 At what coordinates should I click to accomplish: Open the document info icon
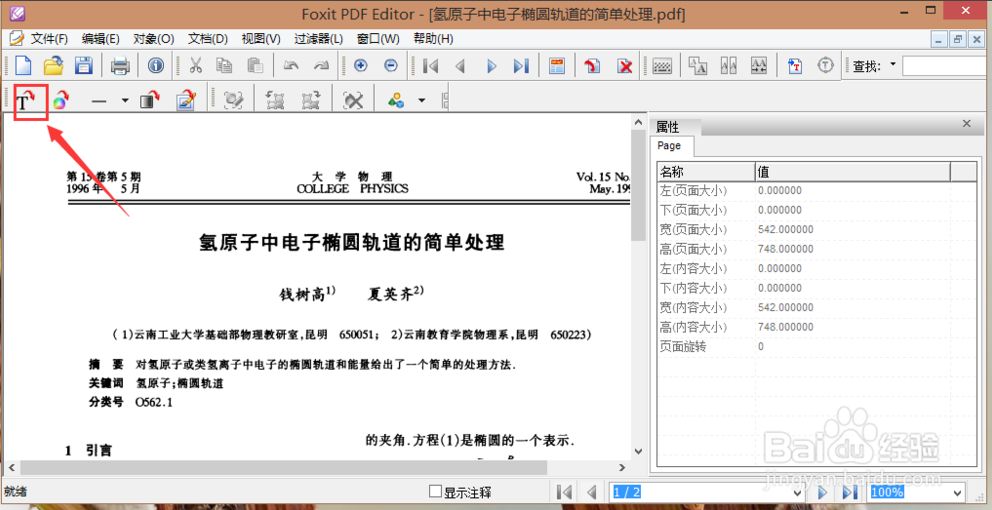tap(156, 67)
